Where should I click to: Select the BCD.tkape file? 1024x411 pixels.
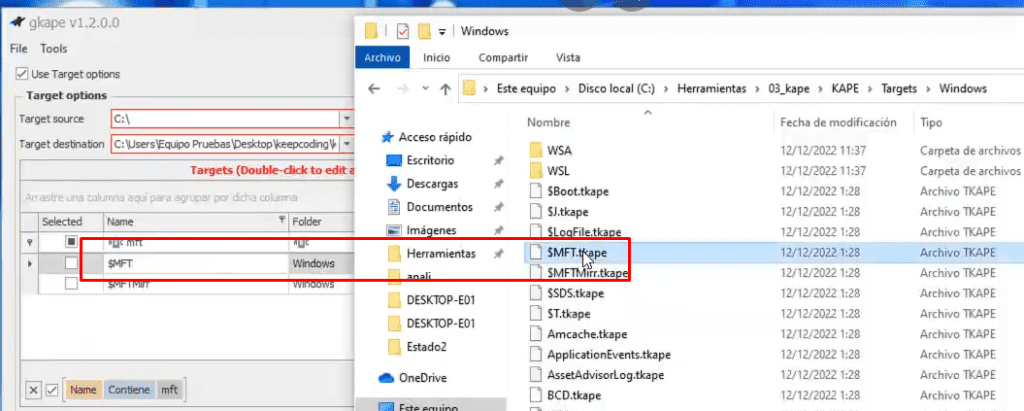[x=574, y=395]
